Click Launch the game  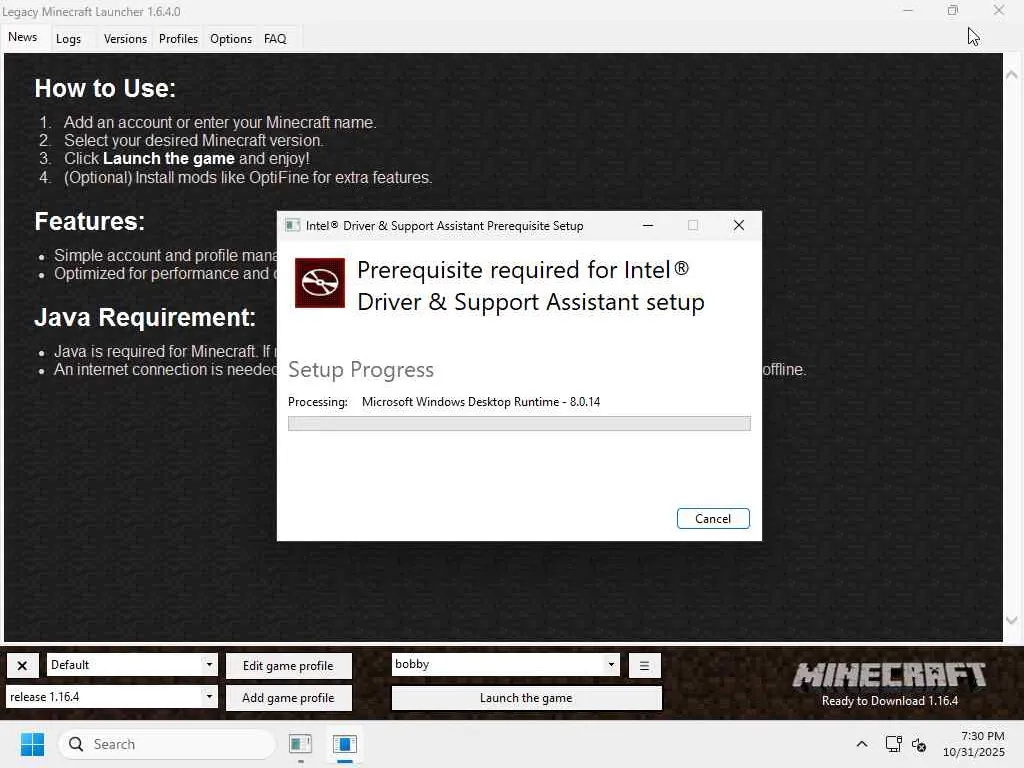pos(526,697)
